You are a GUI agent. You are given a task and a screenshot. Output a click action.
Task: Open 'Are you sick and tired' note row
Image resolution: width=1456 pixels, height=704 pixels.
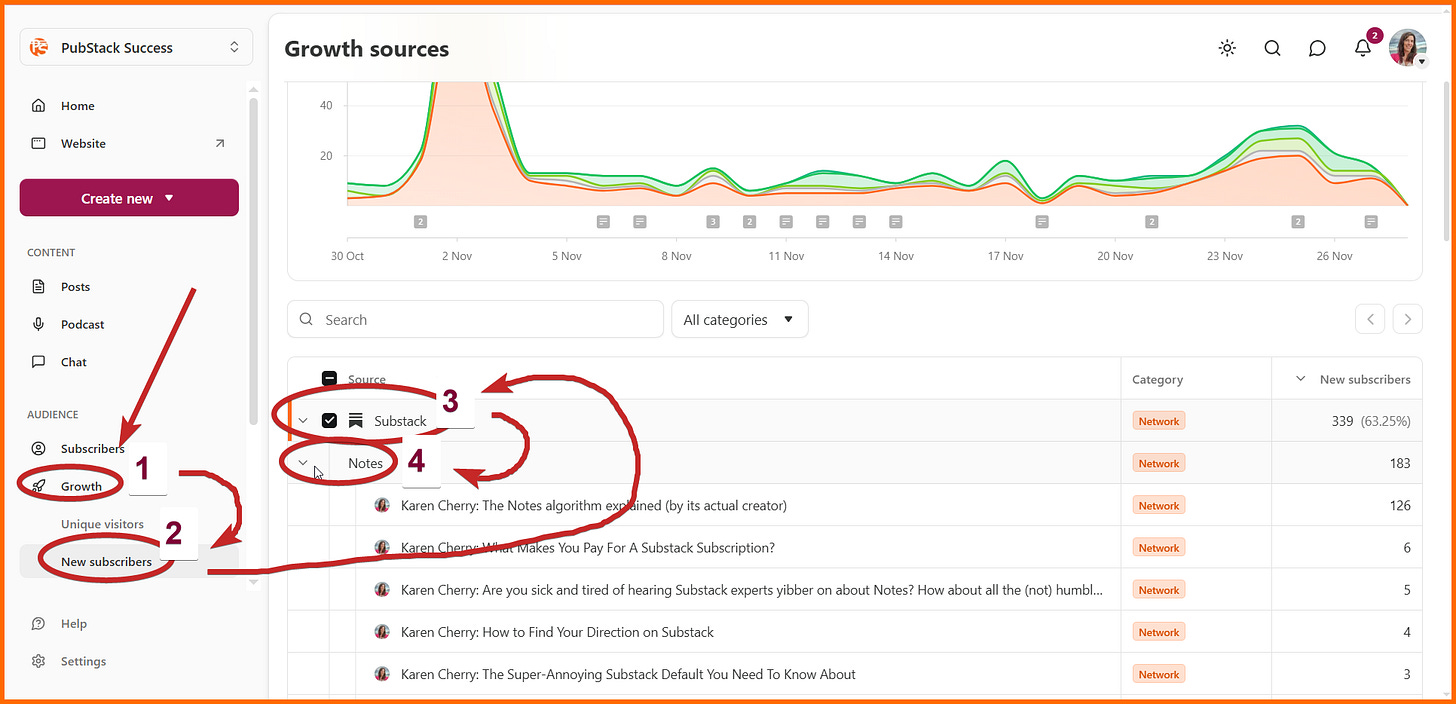pos(752,590)
